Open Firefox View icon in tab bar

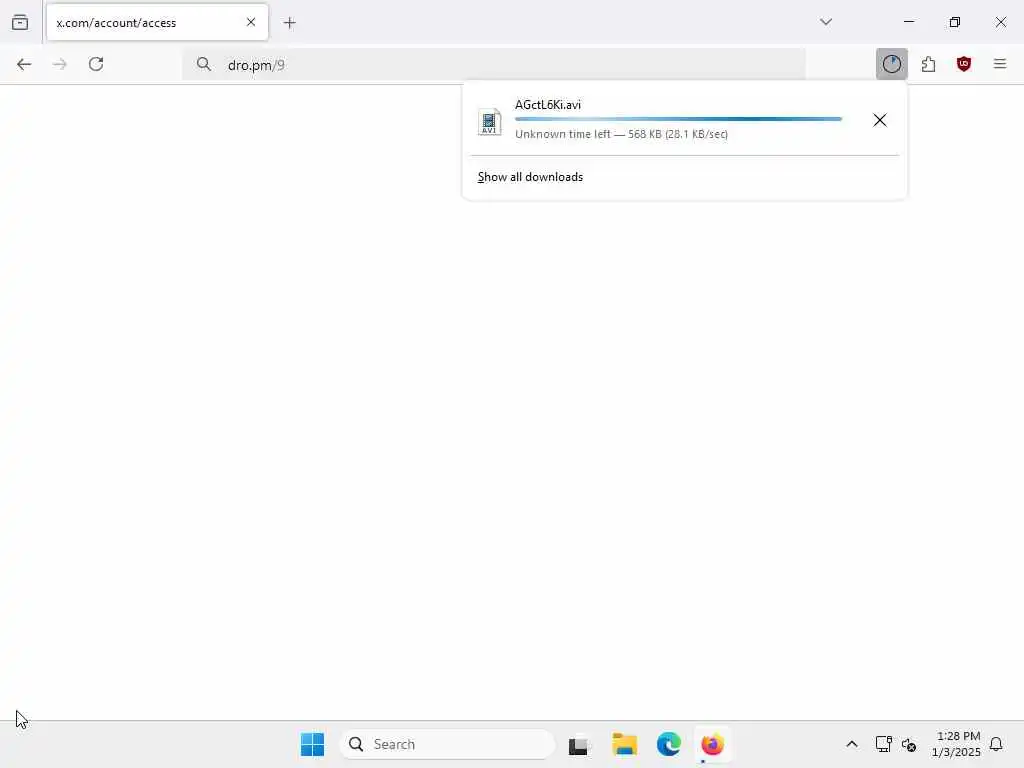(20, 23)
